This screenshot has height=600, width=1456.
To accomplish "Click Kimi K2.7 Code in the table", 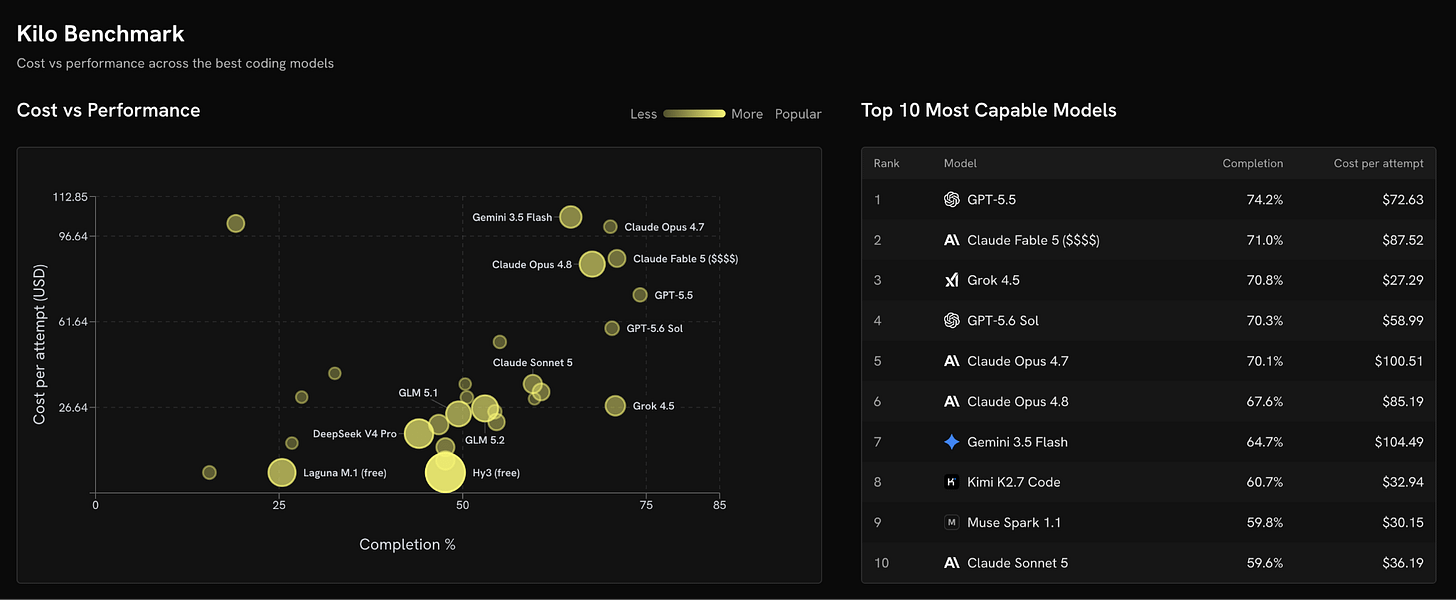I will pos(1014,482).
